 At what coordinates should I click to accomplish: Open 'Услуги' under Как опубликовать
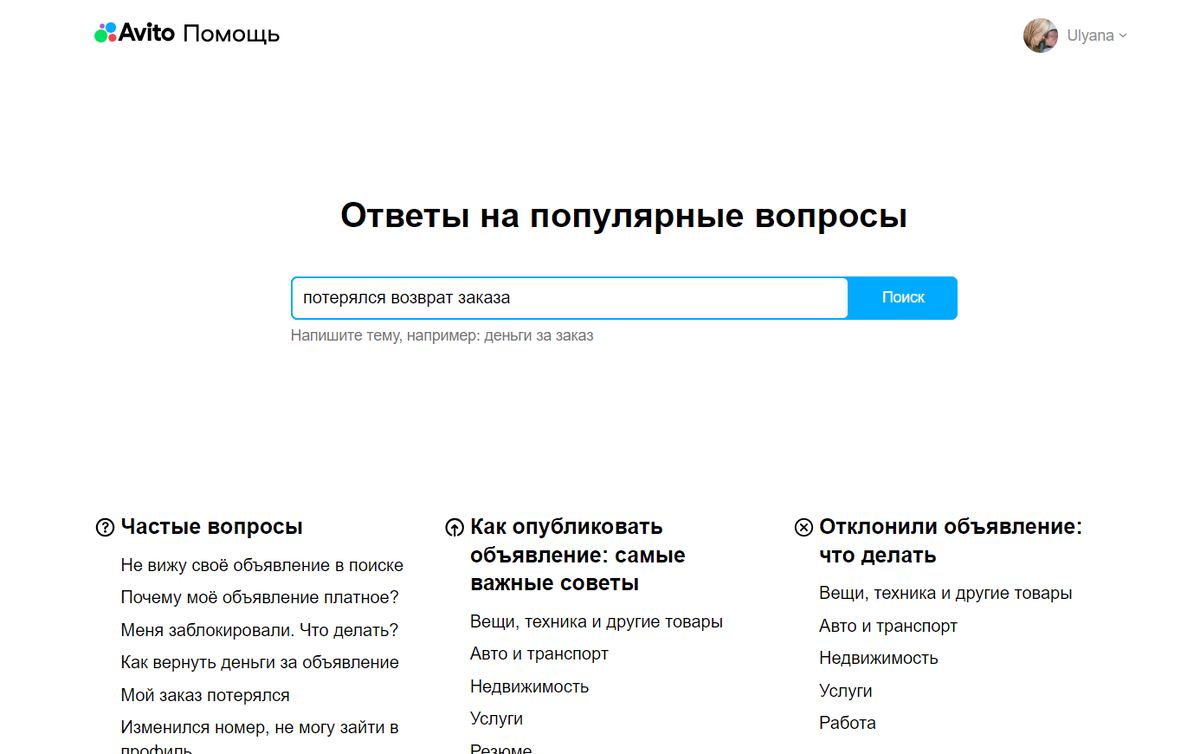pos(496,719)
